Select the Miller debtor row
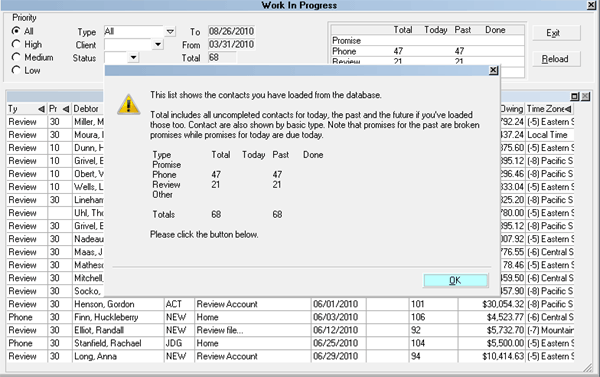 [x=55, y=122]
